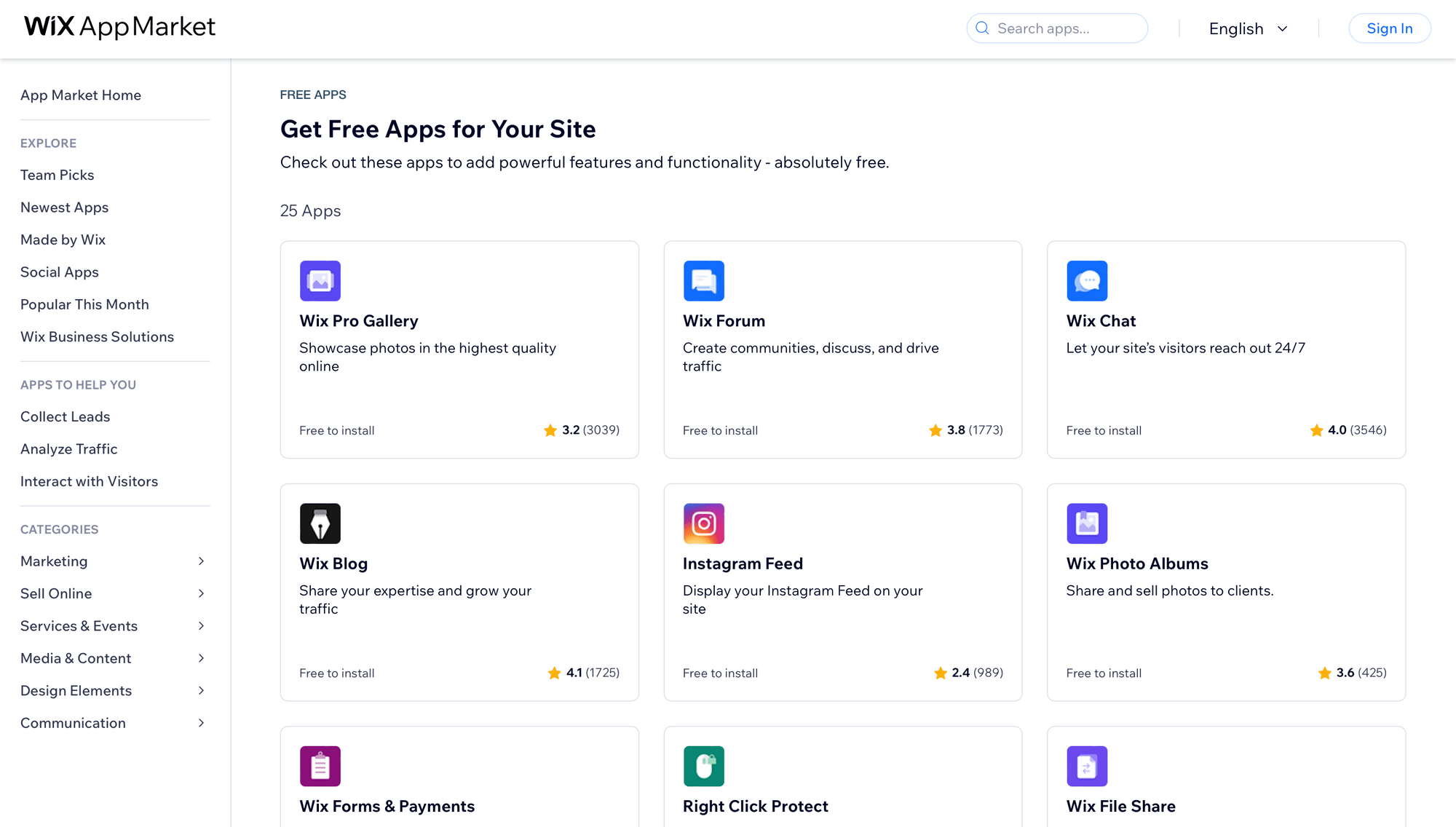
Task: Click 'Share and sell photos to clients.'
Action: (x=1170, y=590)
